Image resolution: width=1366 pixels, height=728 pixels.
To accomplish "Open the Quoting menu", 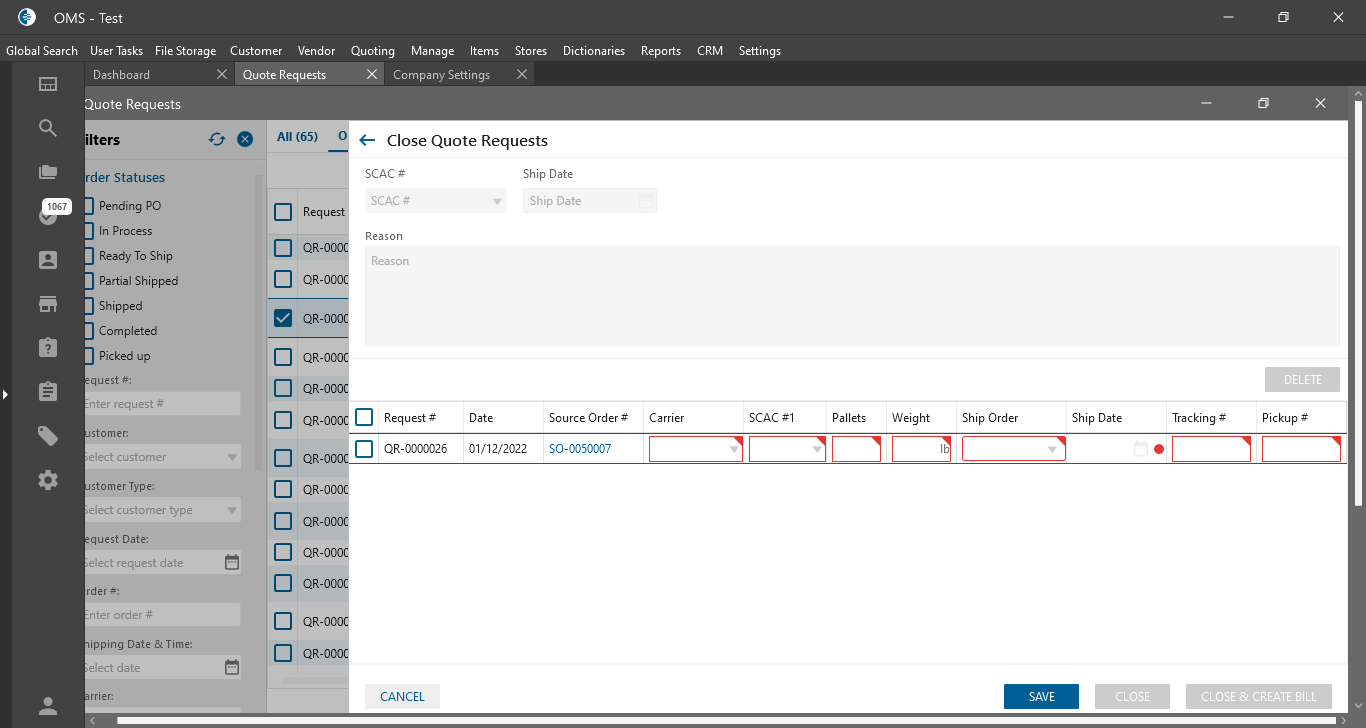I will click(x=372, y=51).
